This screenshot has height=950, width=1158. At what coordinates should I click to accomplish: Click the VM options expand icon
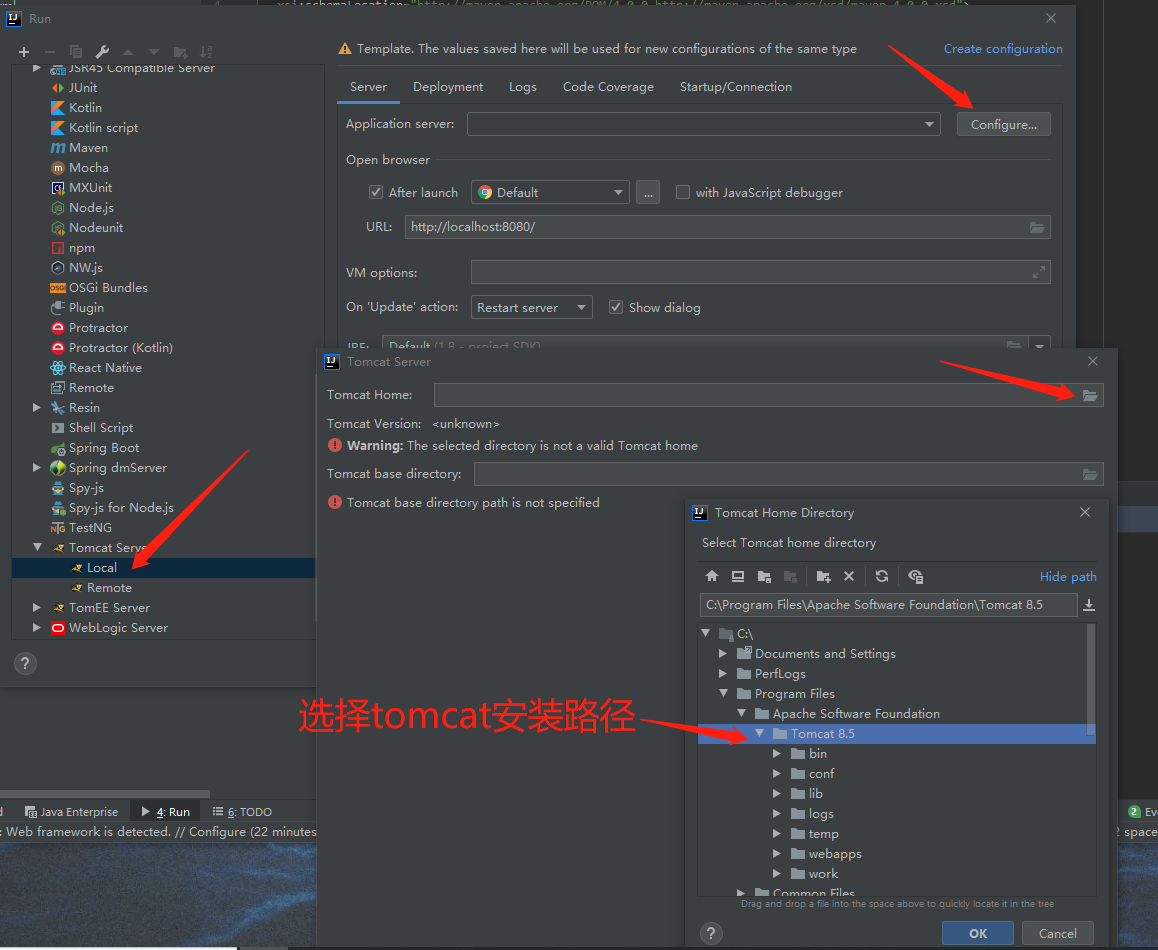tap(1038, 273)
